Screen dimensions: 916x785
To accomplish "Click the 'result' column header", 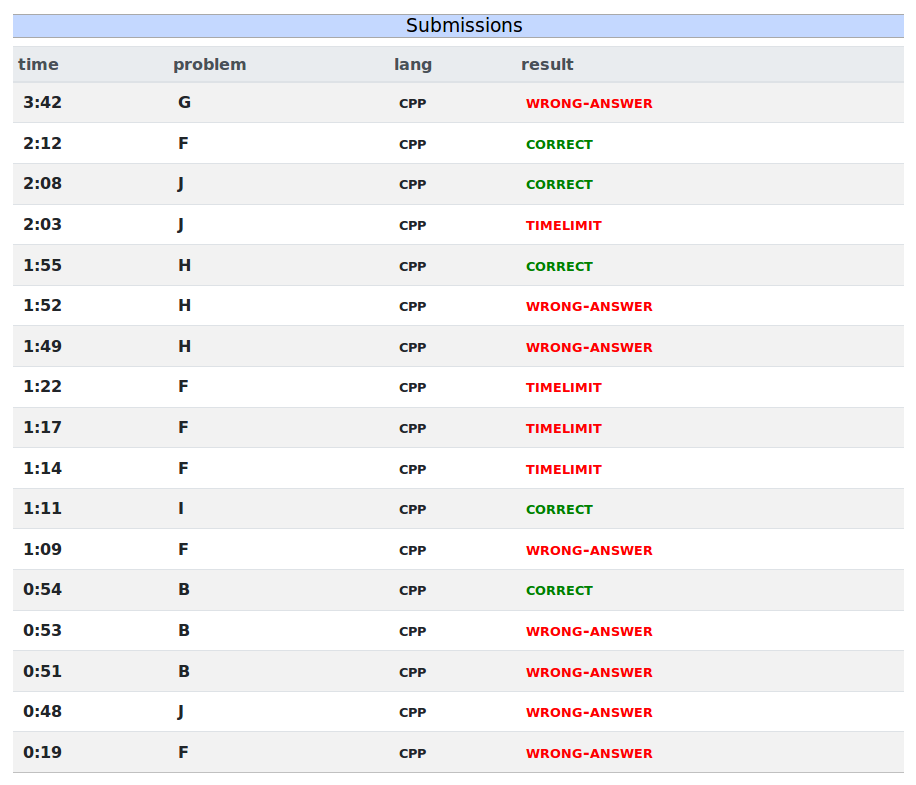I will click(547, 65).
